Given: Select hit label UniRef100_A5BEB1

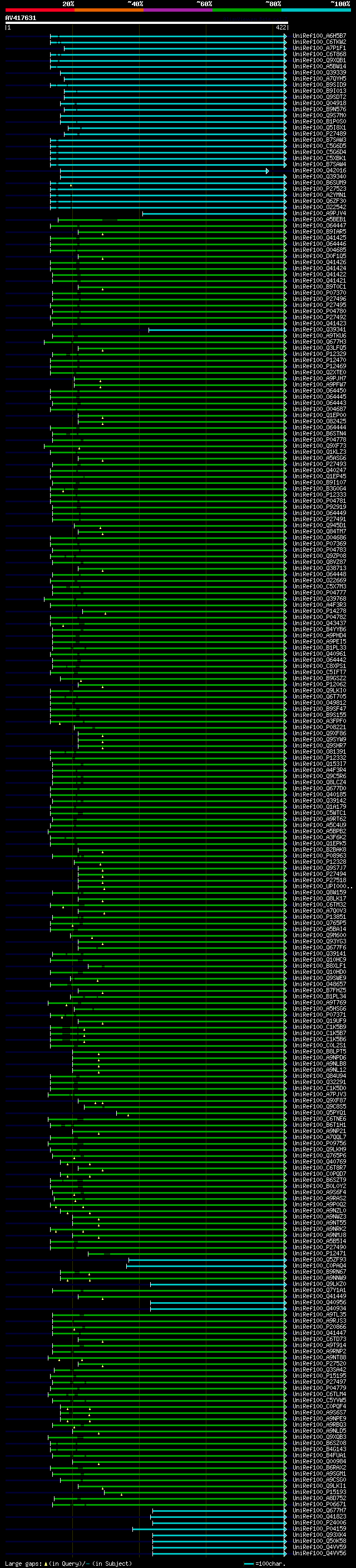Looking at the screenshot, I should 319,219.
